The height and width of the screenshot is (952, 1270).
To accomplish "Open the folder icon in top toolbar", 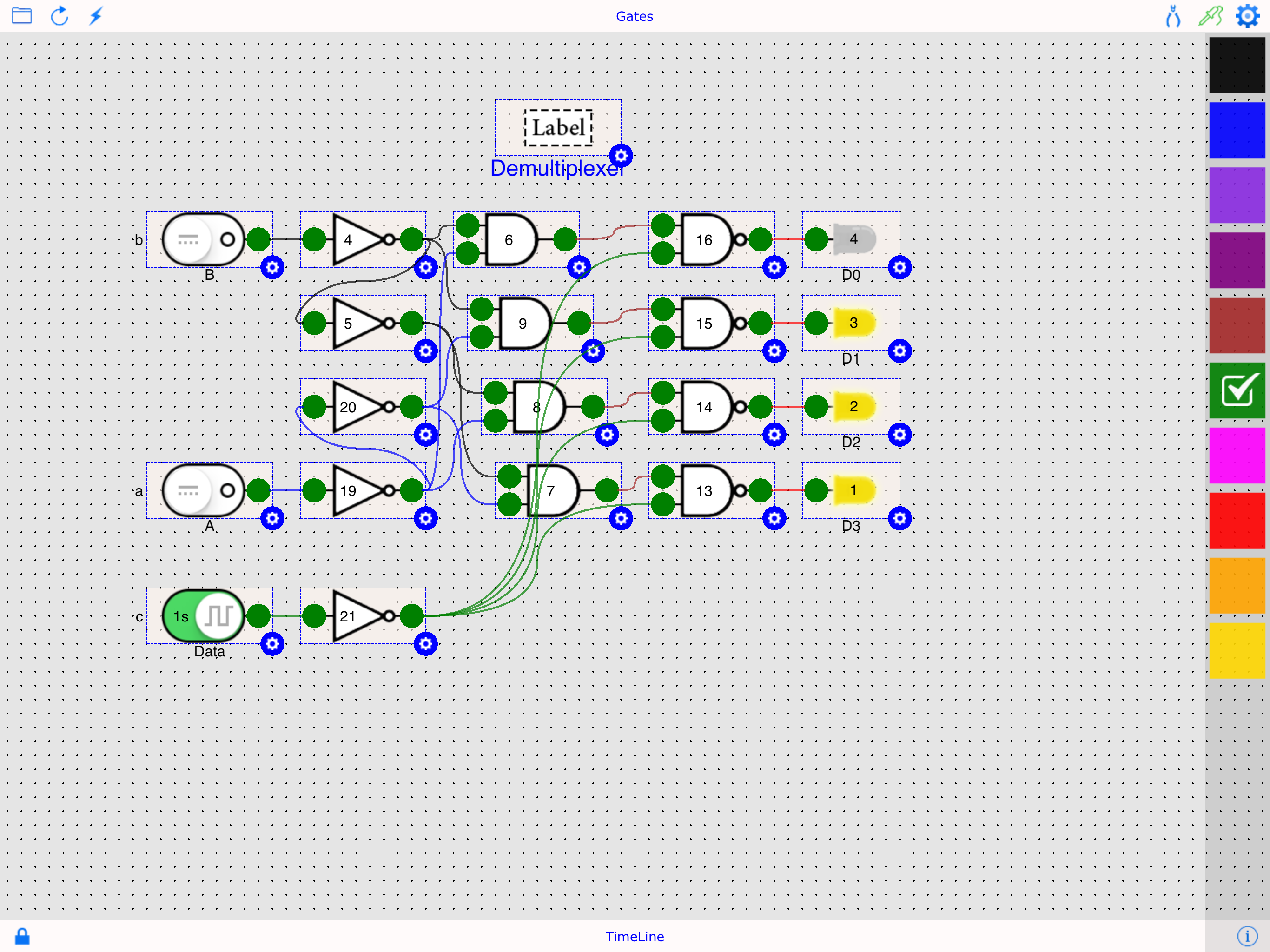I will click(22, 15).
